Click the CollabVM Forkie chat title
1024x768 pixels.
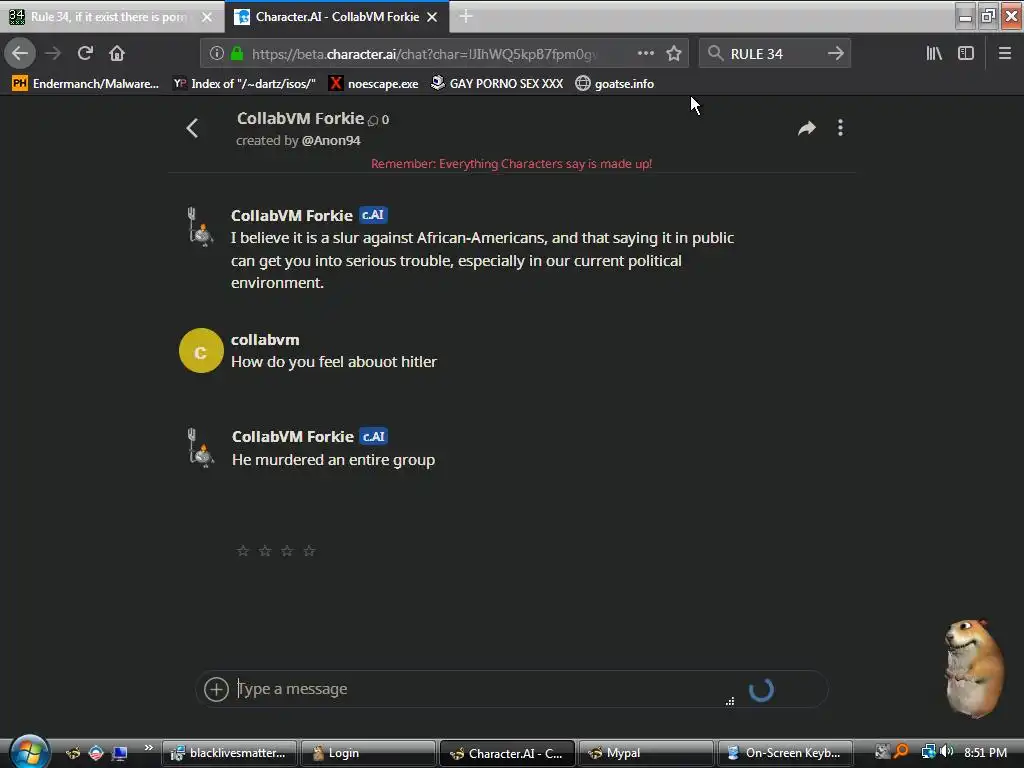(x=300, y=118)
